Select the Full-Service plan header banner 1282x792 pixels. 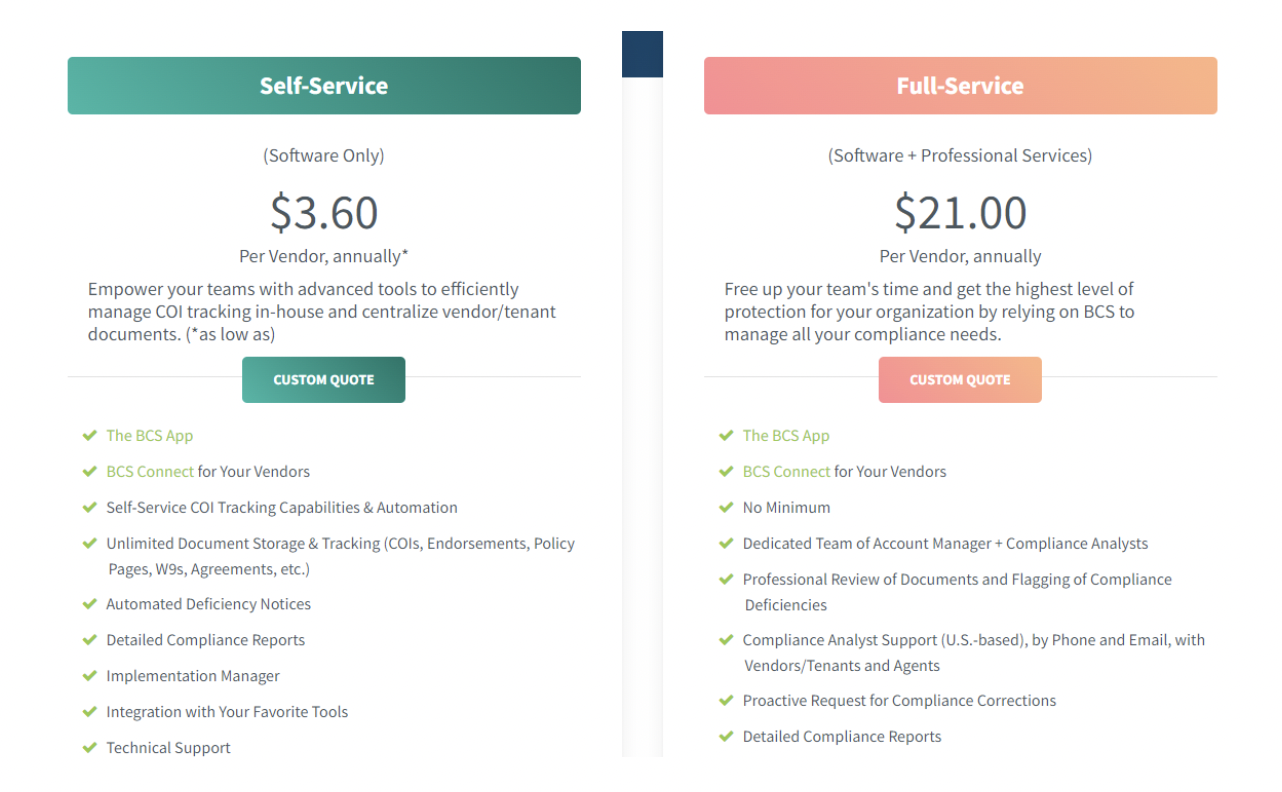pos(960,86)
